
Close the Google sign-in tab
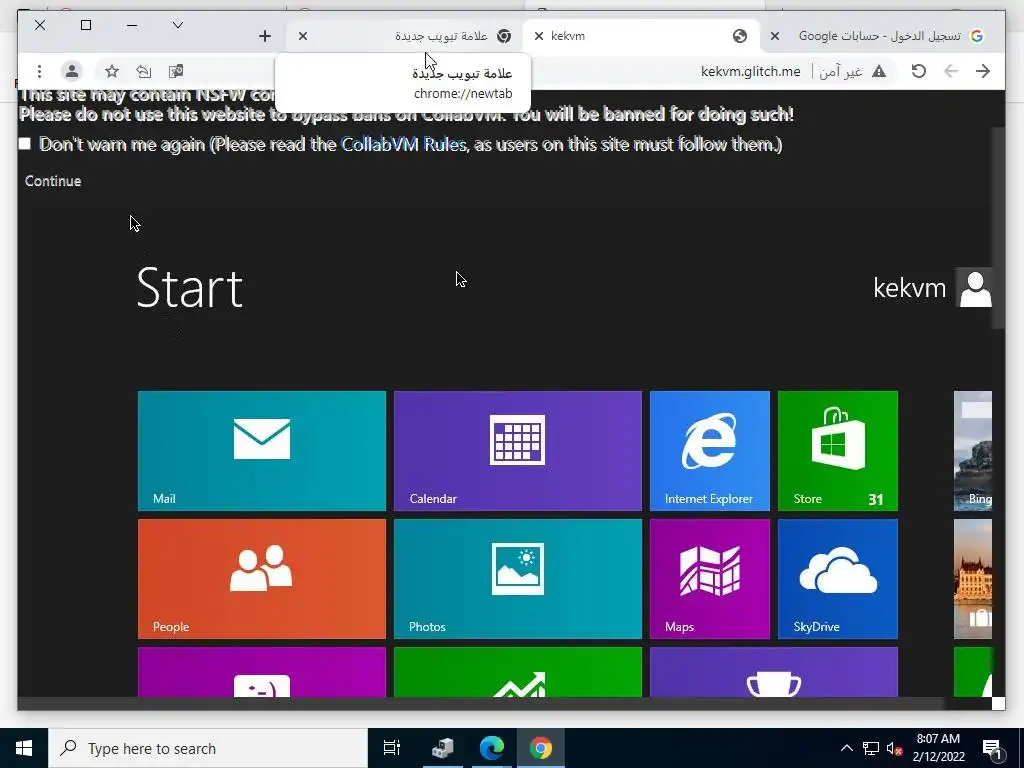coord(775,36)
